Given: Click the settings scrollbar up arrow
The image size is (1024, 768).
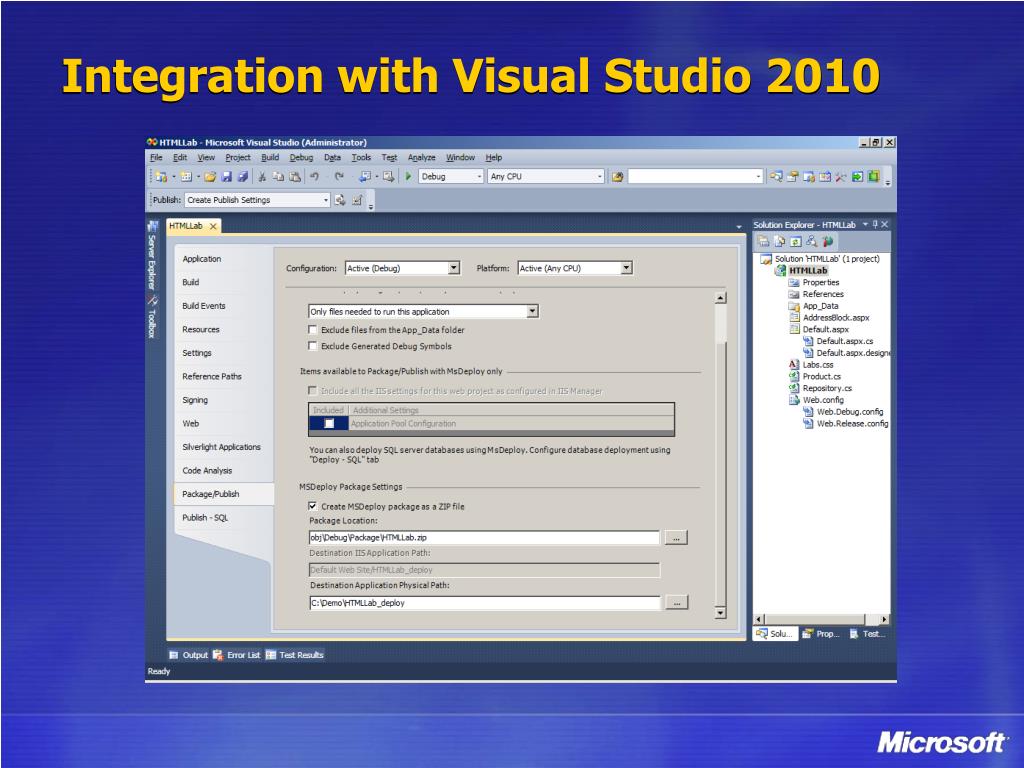Looking at the screenshot, I should pos(720,298).
